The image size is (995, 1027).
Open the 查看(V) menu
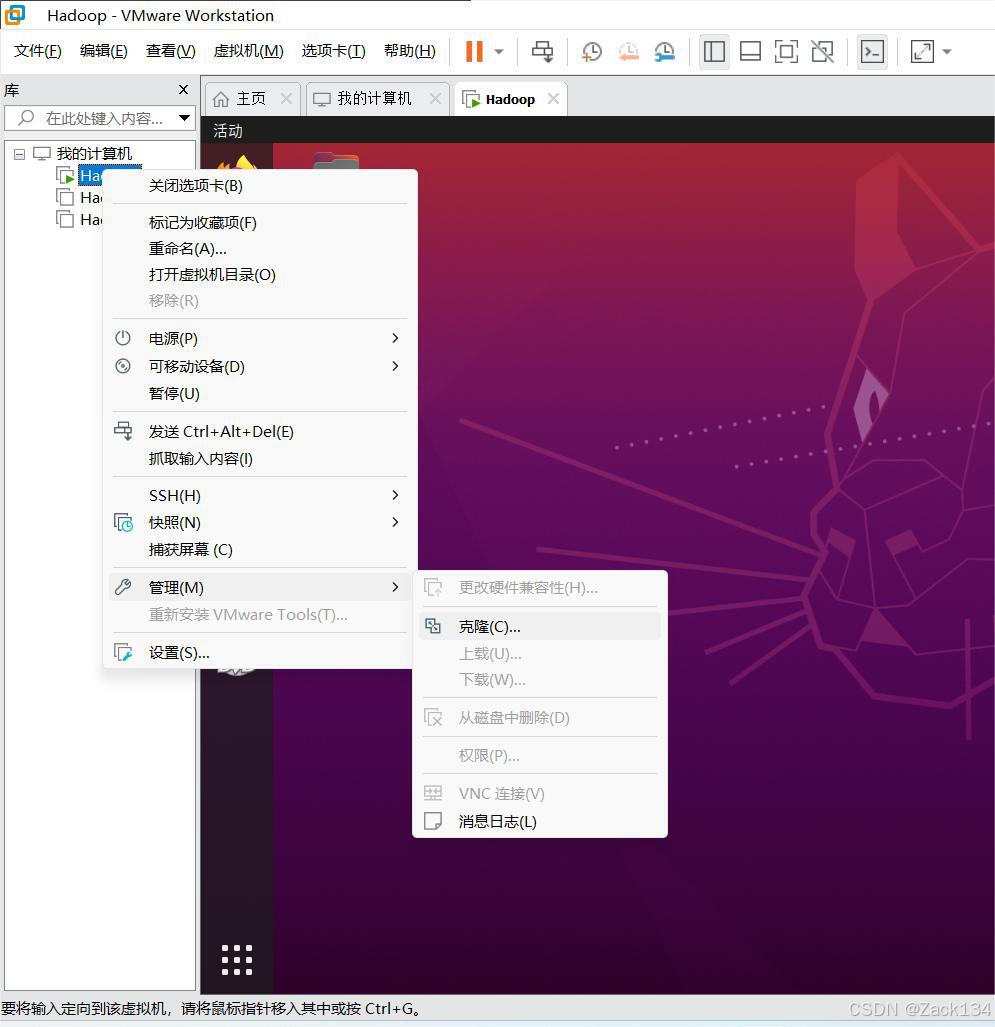(x=170, y=51)
